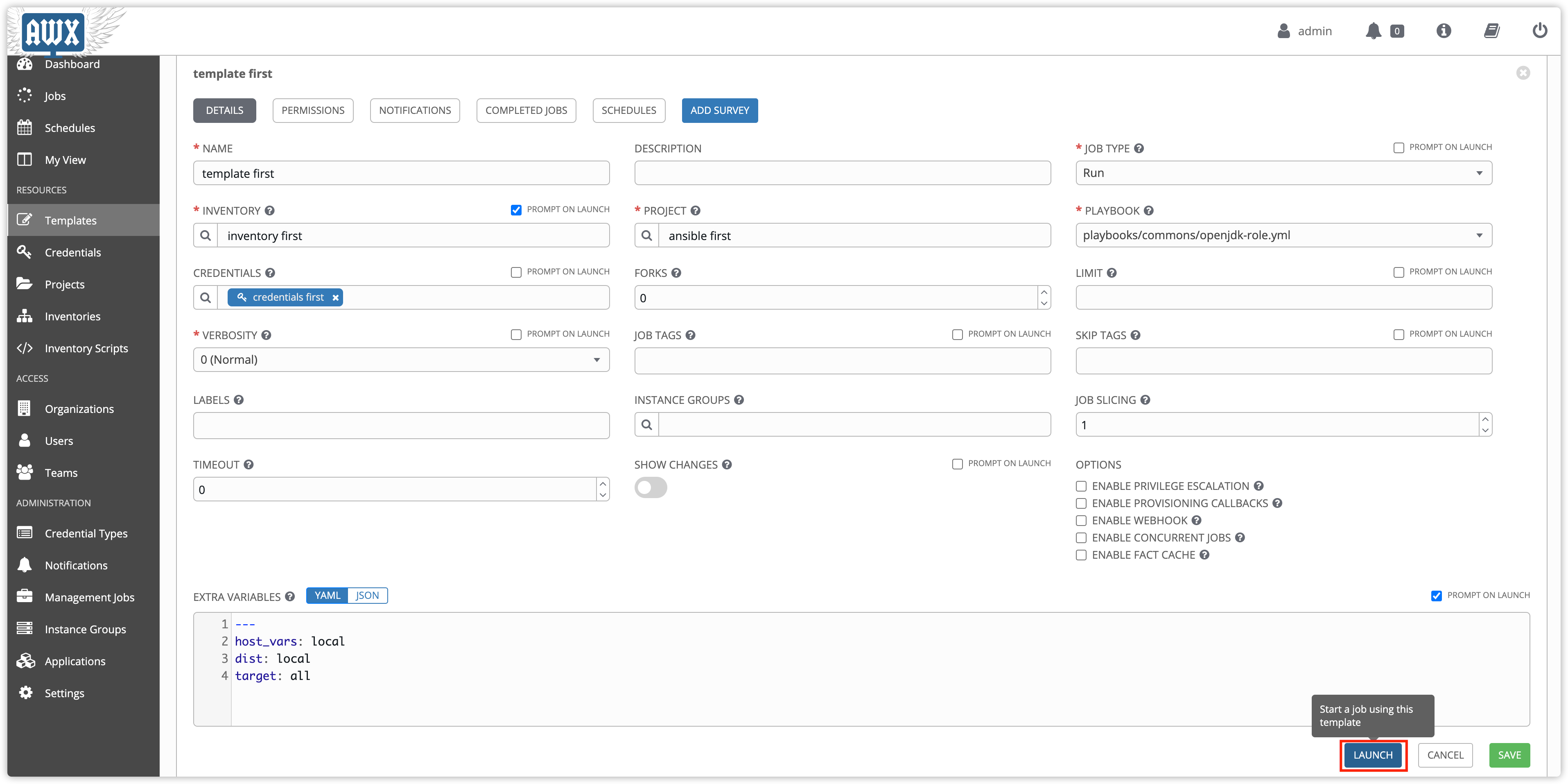Open the Completed Jobs tab

coord(526,110)
